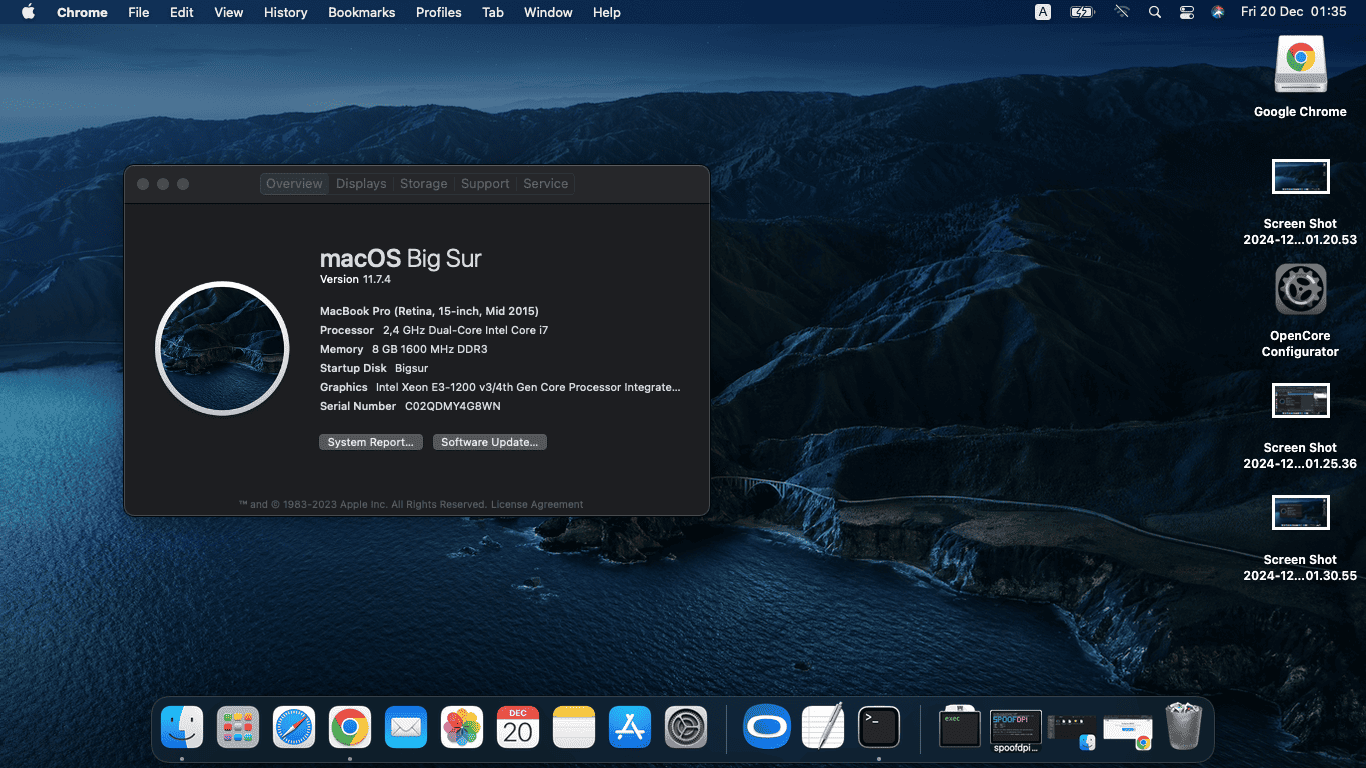Switch to the Displays tab
The image size is (1366, 768).
[x=361, y=184]
